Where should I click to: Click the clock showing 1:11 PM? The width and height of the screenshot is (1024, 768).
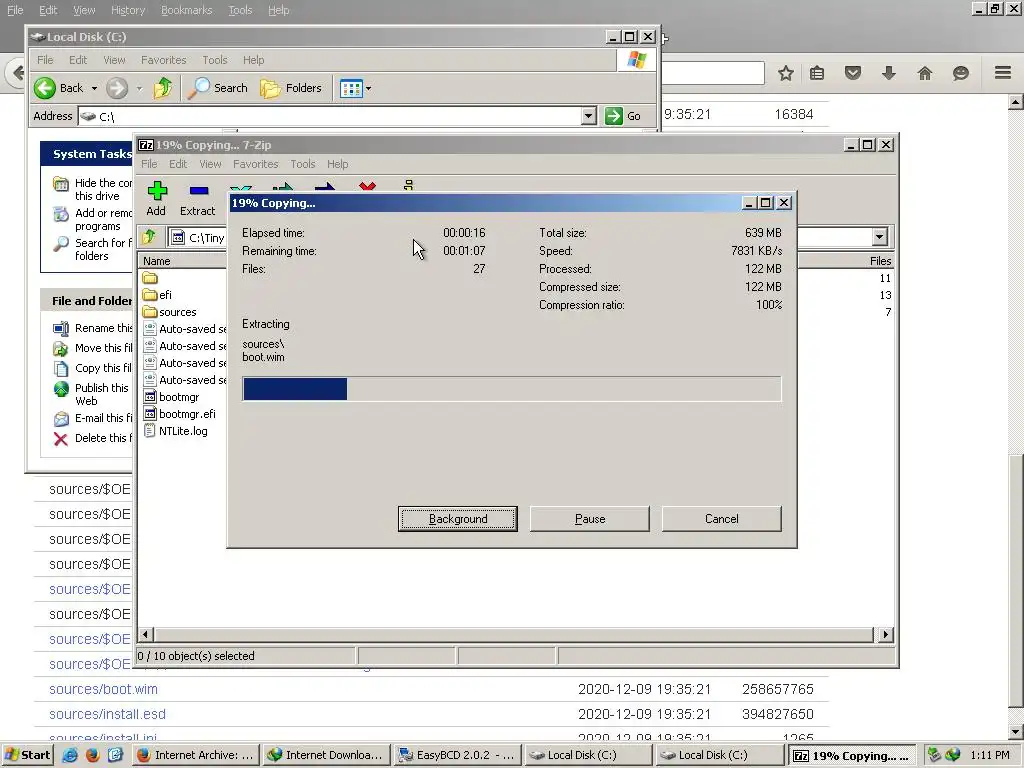point(990,755)
